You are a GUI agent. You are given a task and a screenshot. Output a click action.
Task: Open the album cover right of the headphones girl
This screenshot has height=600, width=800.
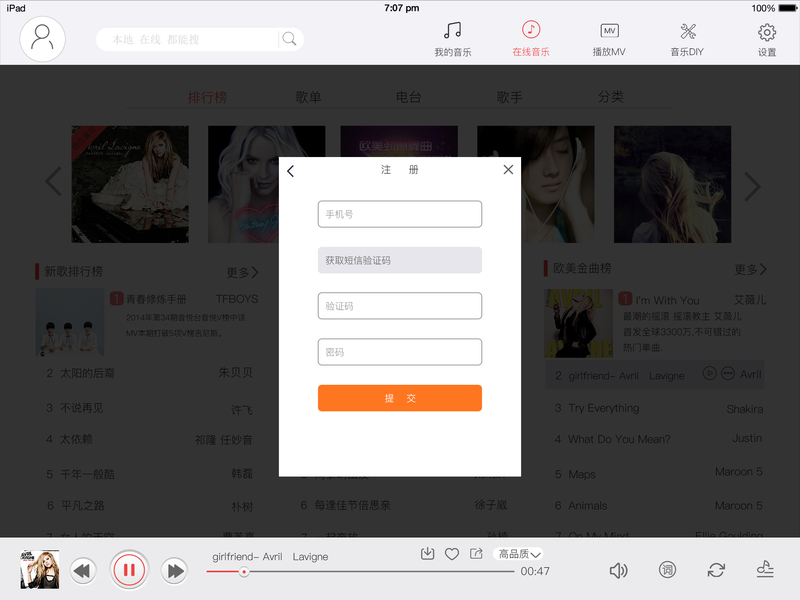tap(672, 184)
